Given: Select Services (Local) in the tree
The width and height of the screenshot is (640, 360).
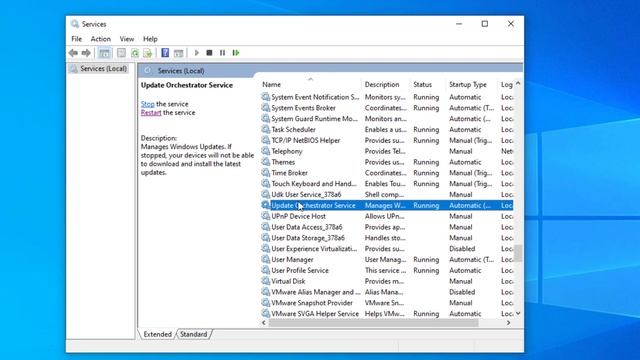Looking at the screenshot, I should 99,69.
